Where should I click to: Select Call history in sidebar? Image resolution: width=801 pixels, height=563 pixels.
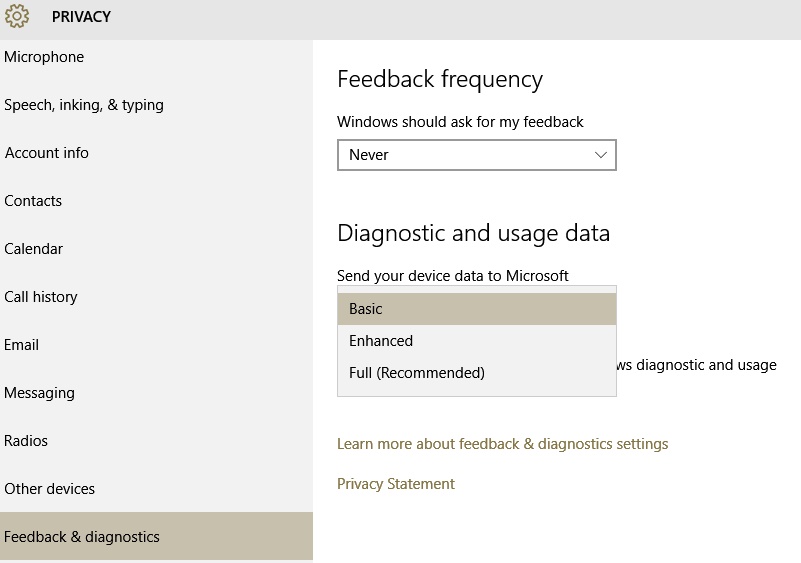[156, 297]
